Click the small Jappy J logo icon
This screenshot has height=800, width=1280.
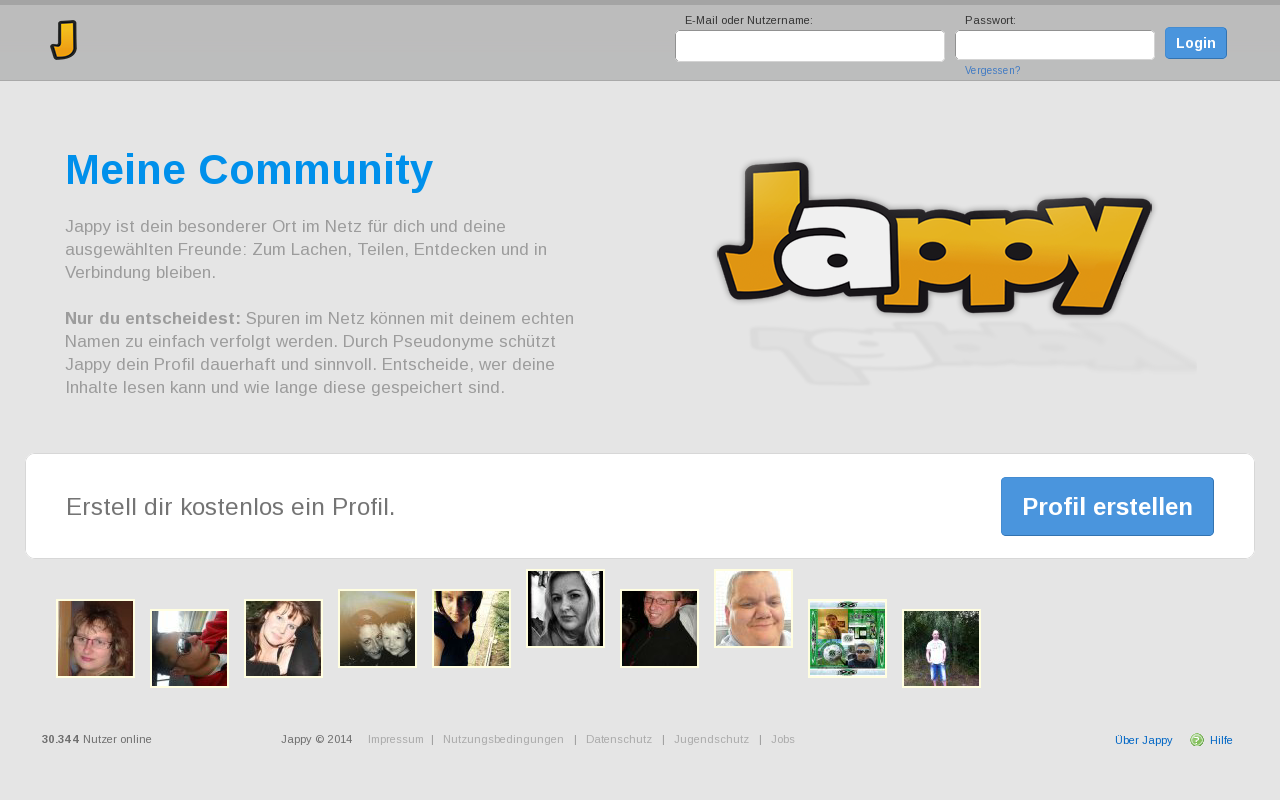(x=64, y=40)
